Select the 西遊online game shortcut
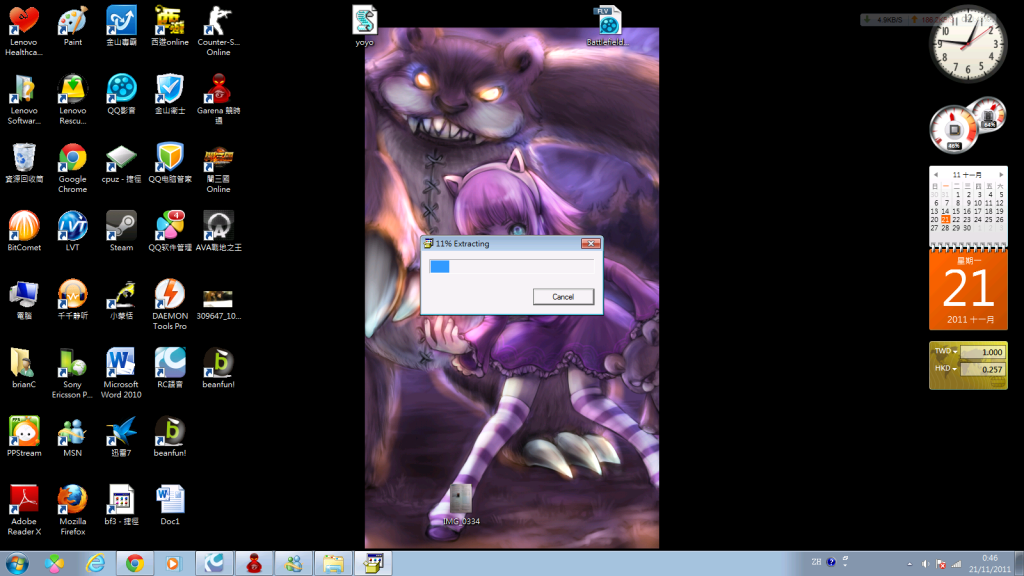The image size is (1024, 576). [170, 26]
